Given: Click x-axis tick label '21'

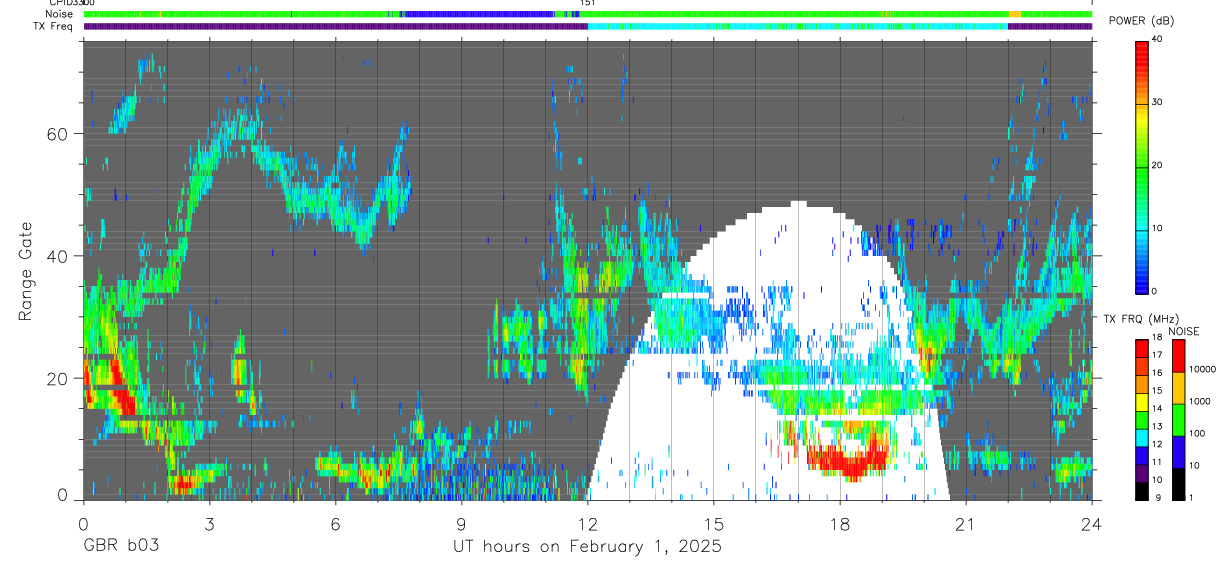Looking at the screenshot, I should (966, 524).
